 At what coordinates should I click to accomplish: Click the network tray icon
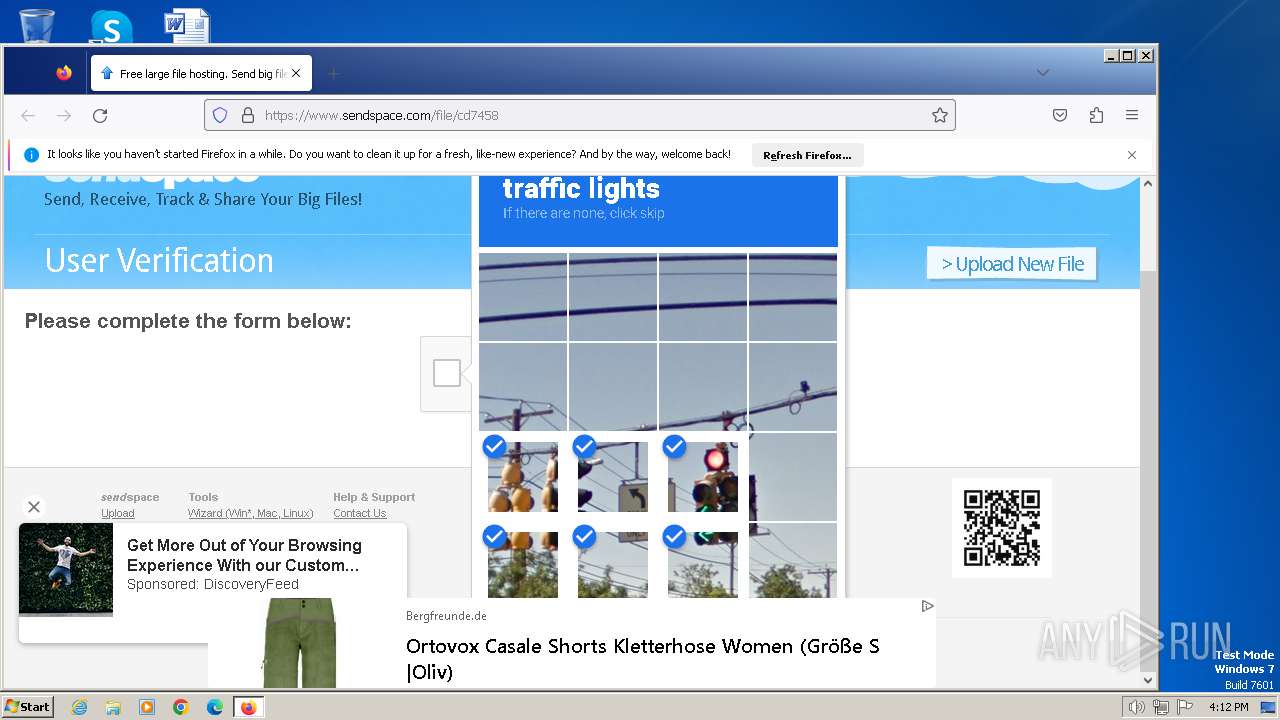coord(1160,707)
